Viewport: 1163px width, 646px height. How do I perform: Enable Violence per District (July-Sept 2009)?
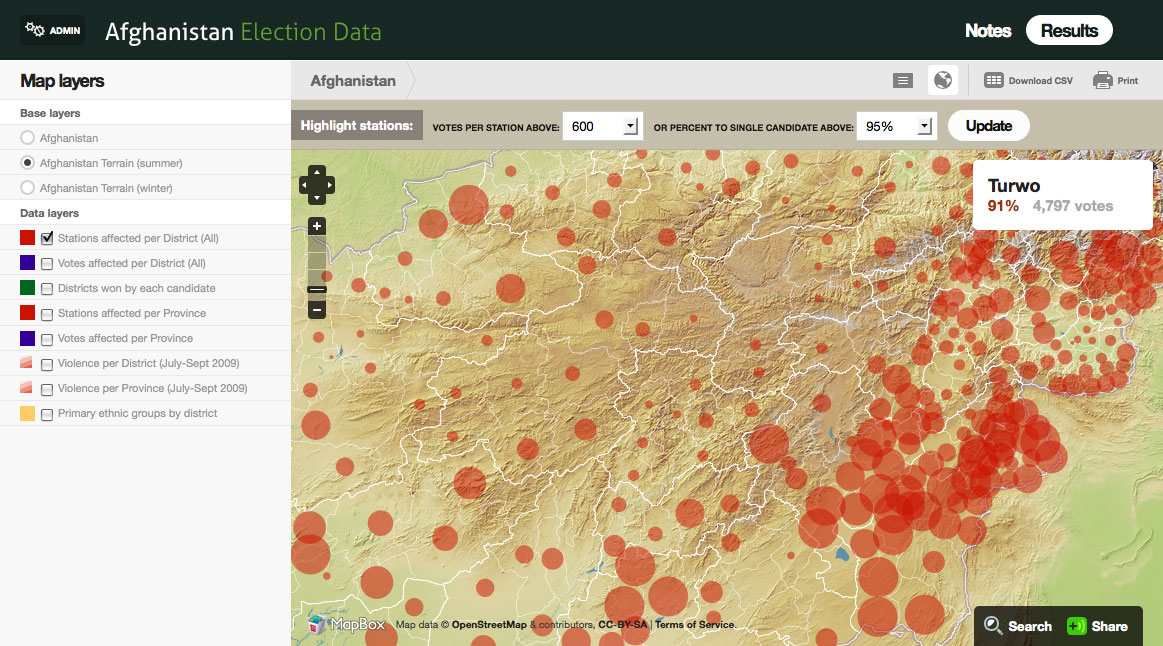pyautogui.click(x=47, y=364)
